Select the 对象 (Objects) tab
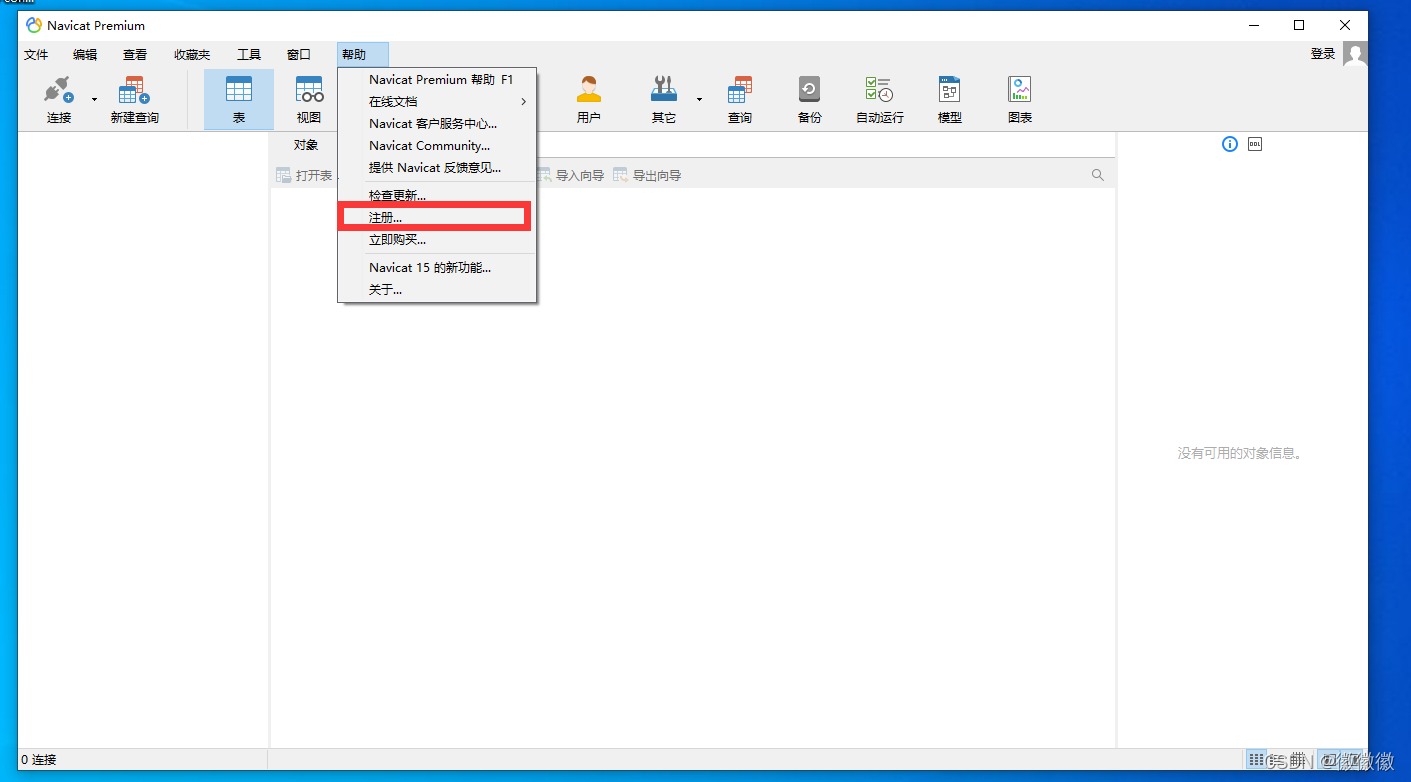This screenshot has height=782, width=1411. pyautogui.click(x=306, y=145)
